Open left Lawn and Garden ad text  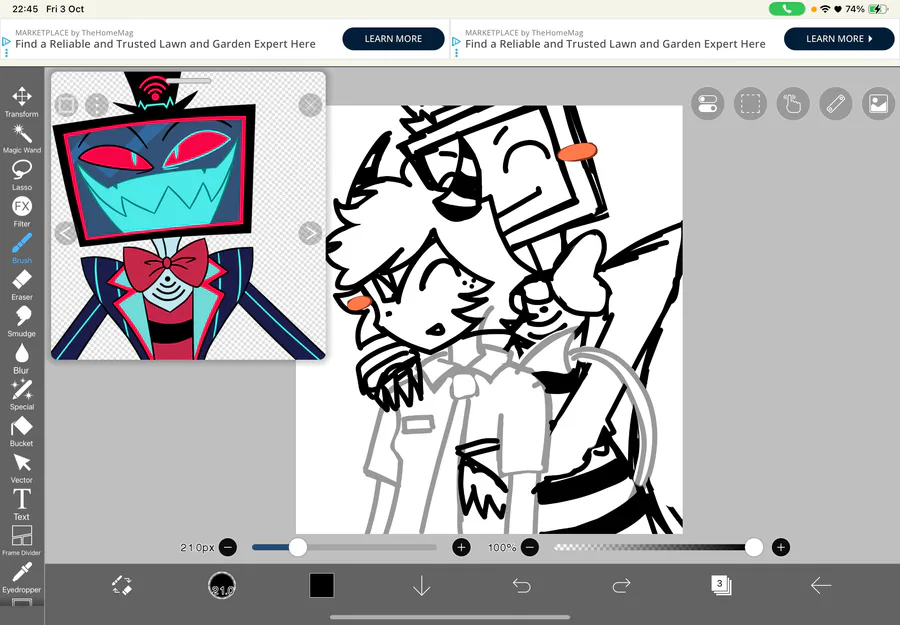click(x=165, y=44)
